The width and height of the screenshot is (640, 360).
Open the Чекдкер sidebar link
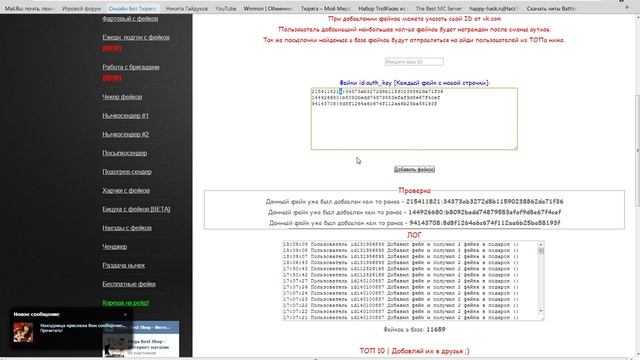point(114,247)
